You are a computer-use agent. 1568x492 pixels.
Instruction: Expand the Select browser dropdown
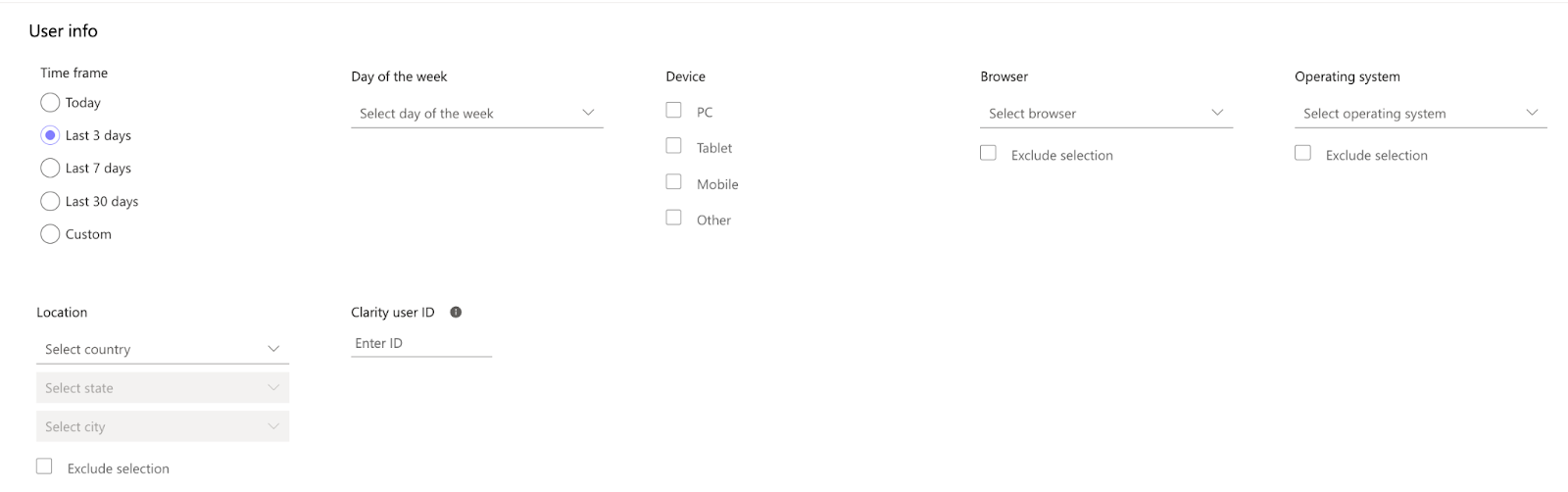1106,114
